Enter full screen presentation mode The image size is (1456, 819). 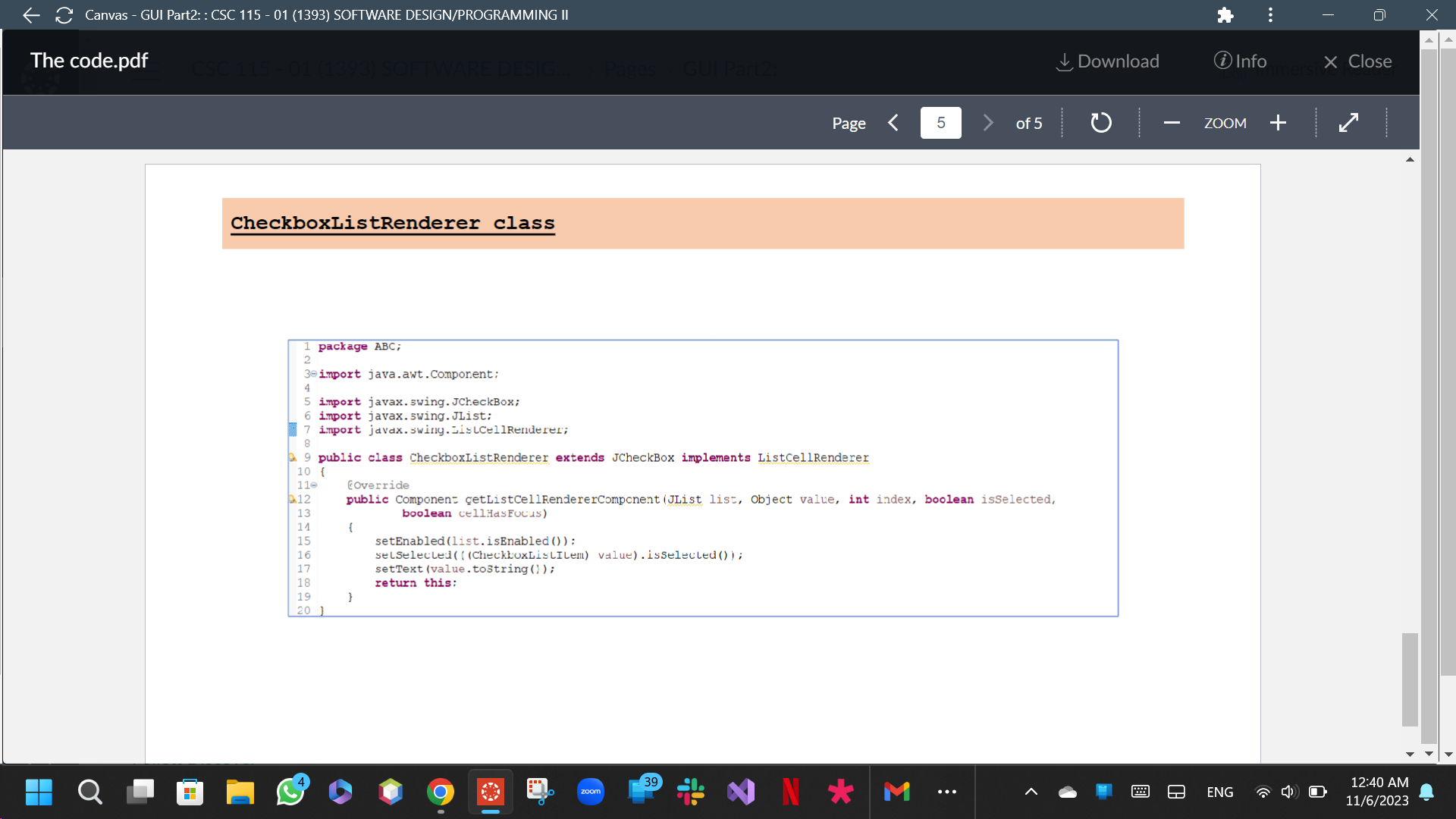coord(1349,122)
